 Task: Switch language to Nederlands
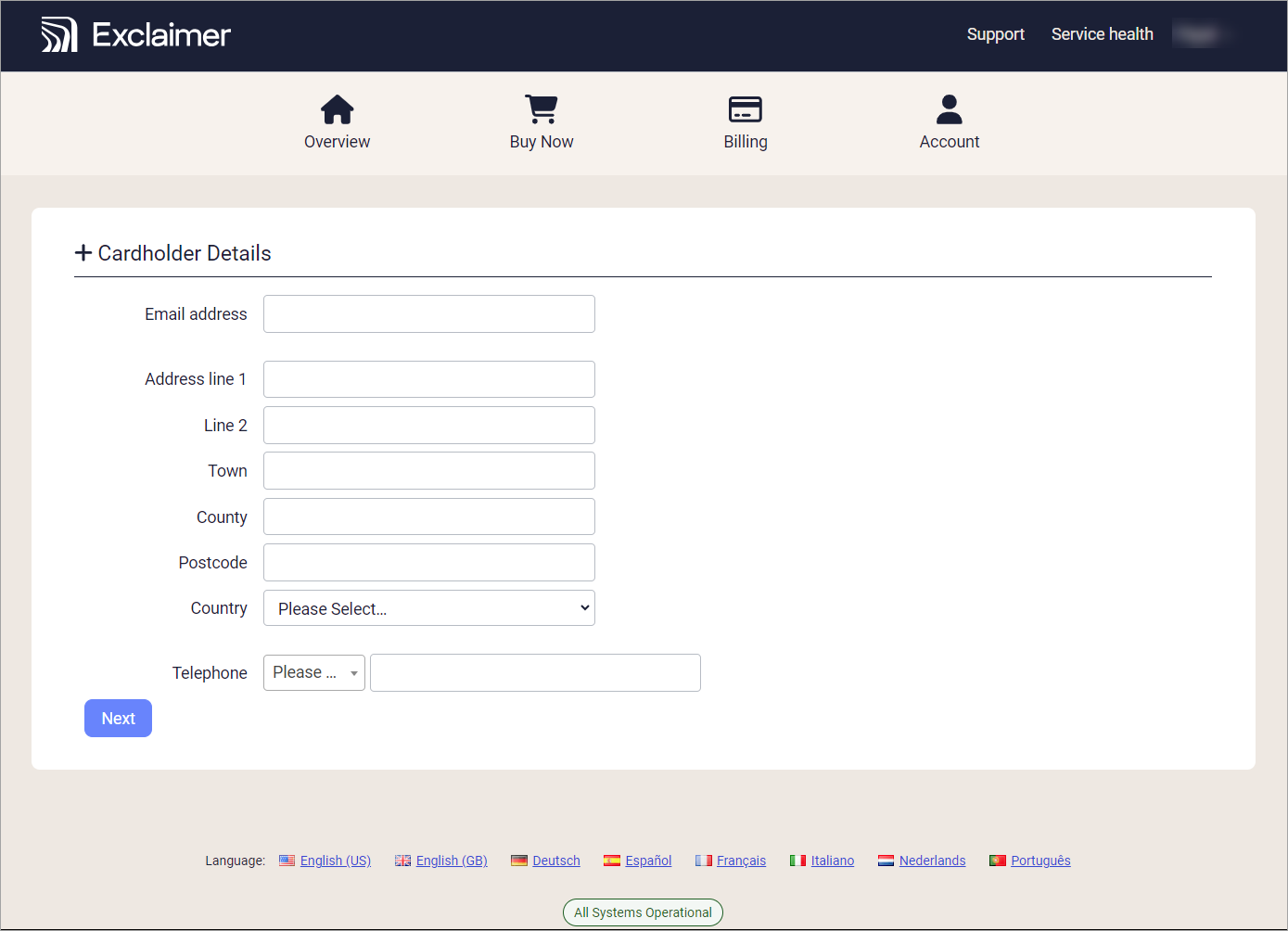click(932, 861)
